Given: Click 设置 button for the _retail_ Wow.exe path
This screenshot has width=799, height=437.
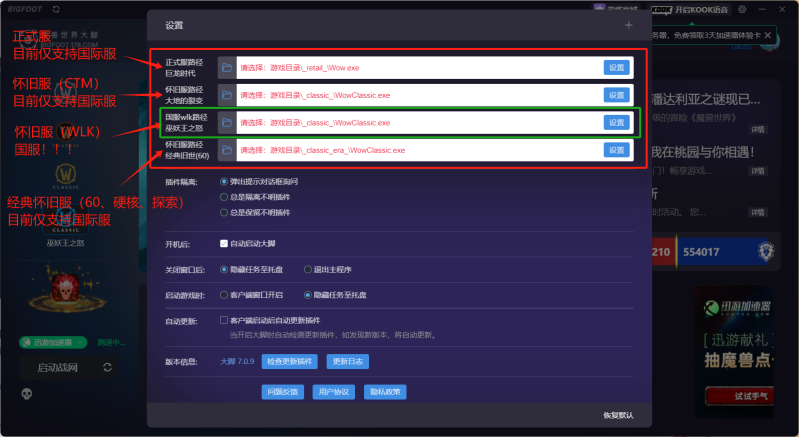Looking at the screenshot, I should (616, 68).
